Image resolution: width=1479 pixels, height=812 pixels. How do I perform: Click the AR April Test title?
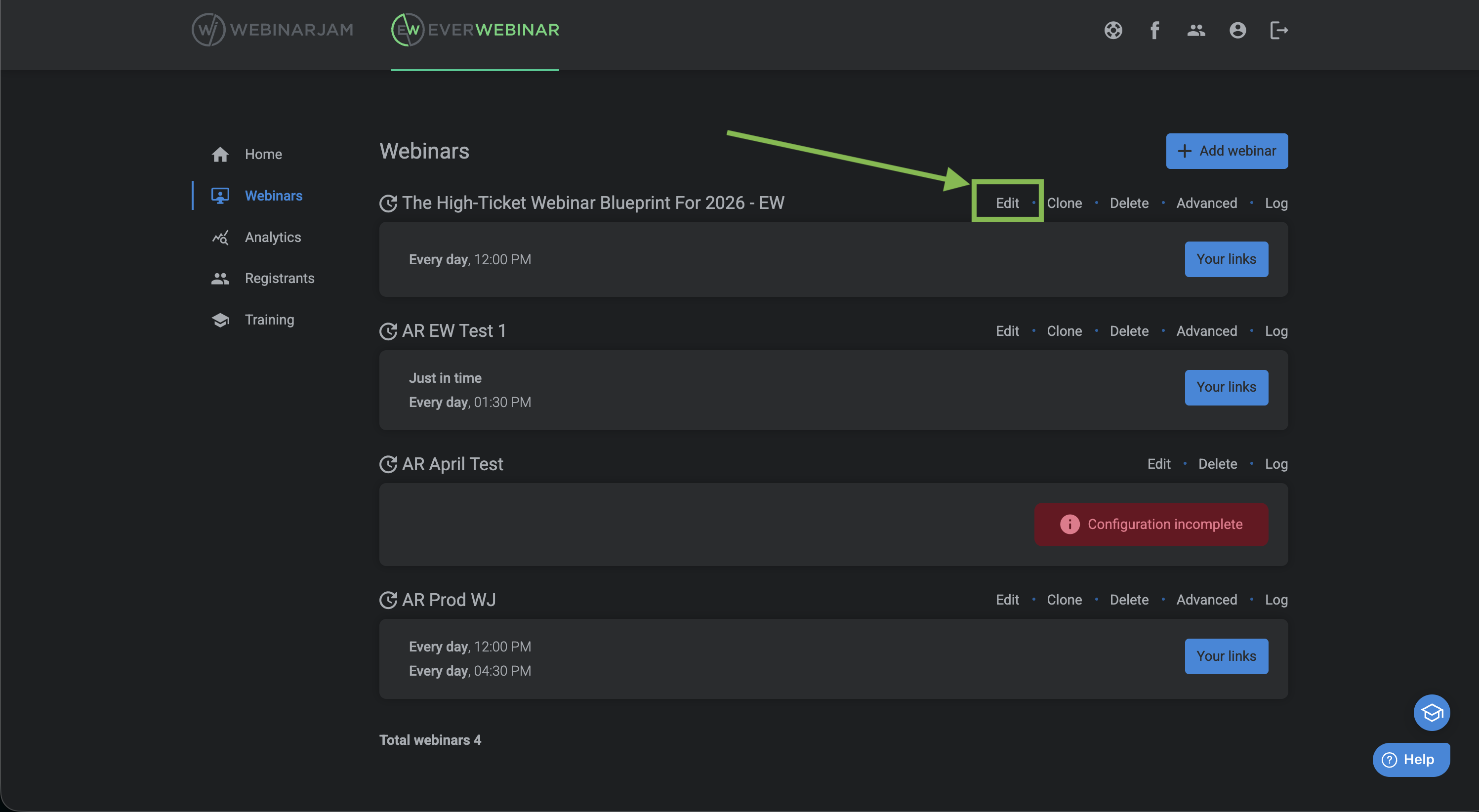click(452, 464)
